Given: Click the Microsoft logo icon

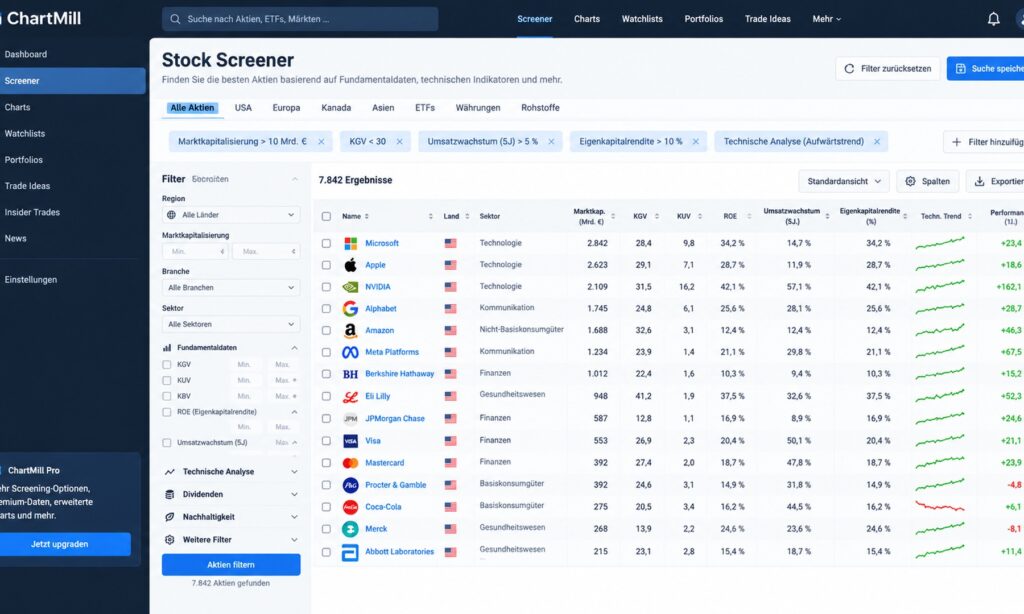Looking at the screenshot, I should coord(351,243).
